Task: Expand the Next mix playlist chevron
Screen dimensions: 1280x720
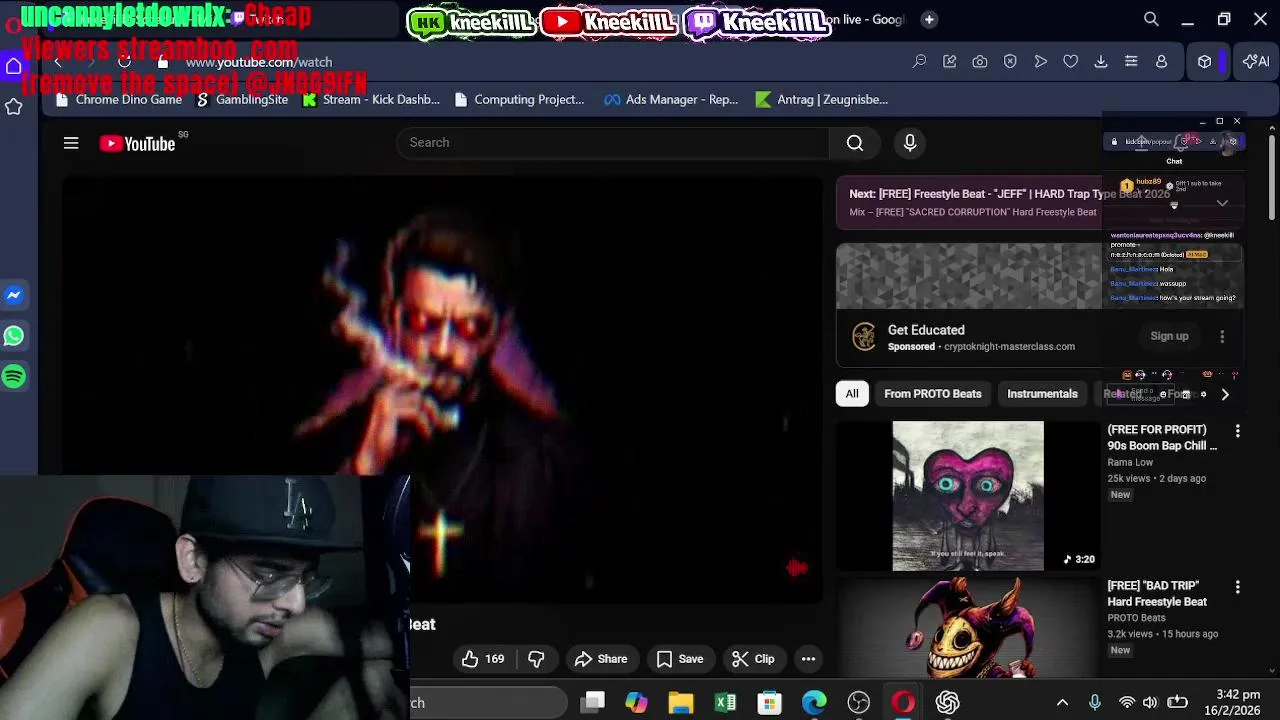Action: tap(1222, 203)
